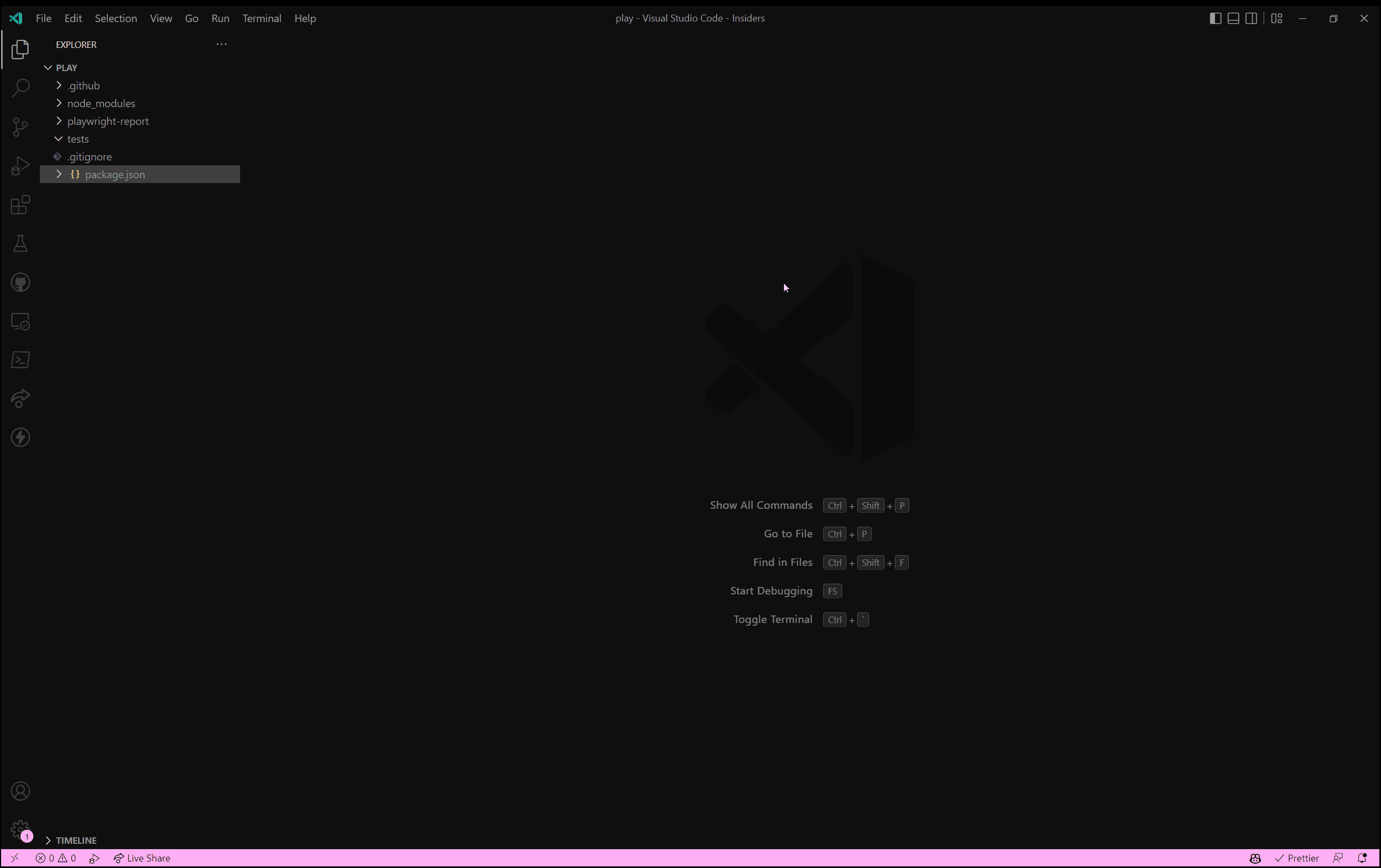Viewport: 1381px width, 868px height.
Task: Click the Prettier status bar item
Action: pos(1296,858)
